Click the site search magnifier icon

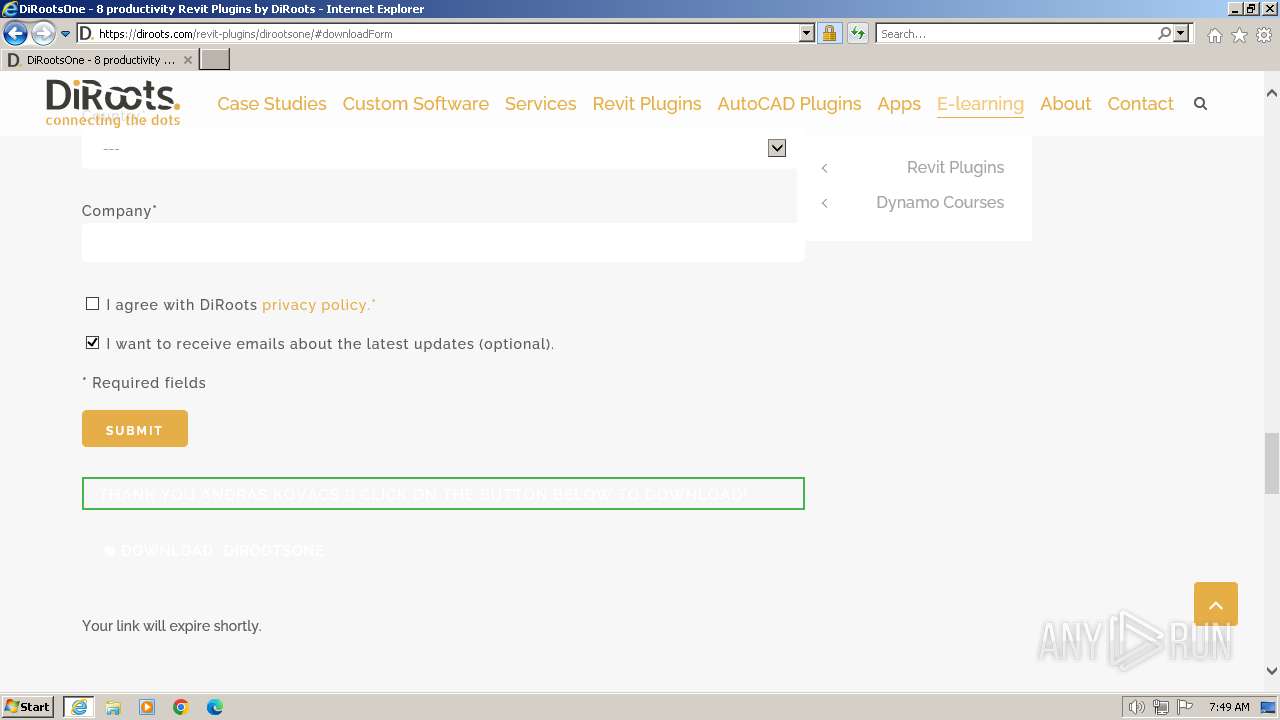point(1201,104)
